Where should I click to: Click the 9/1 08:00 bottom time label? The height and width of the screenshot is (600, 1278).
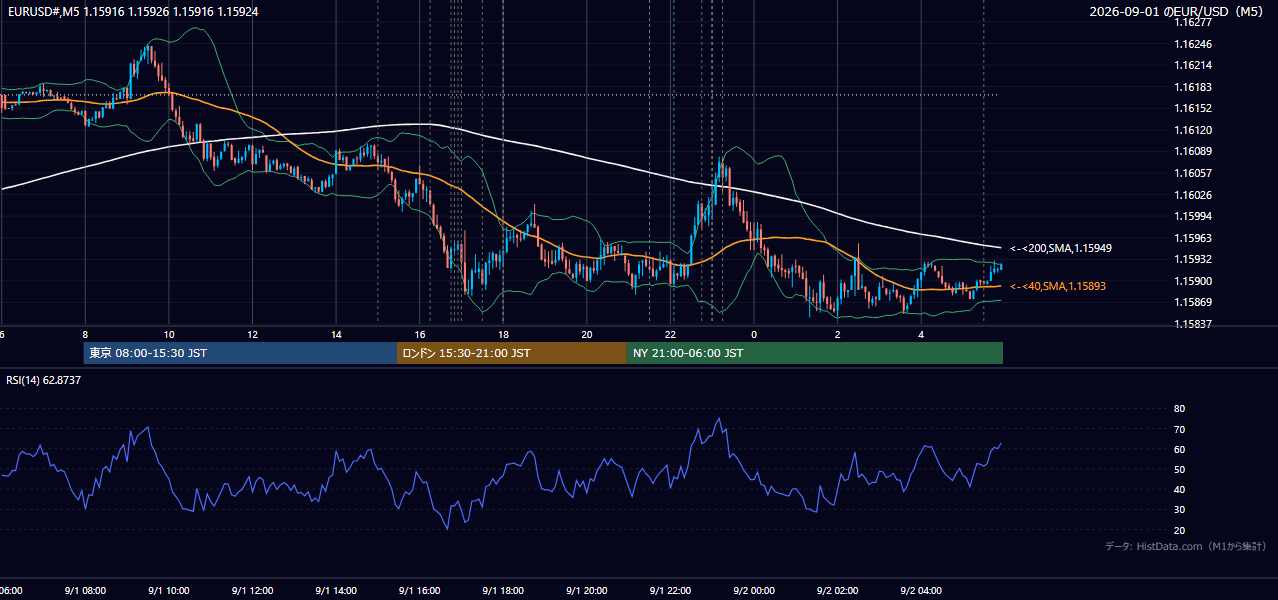pyautogui.click(x=84, y=590)
